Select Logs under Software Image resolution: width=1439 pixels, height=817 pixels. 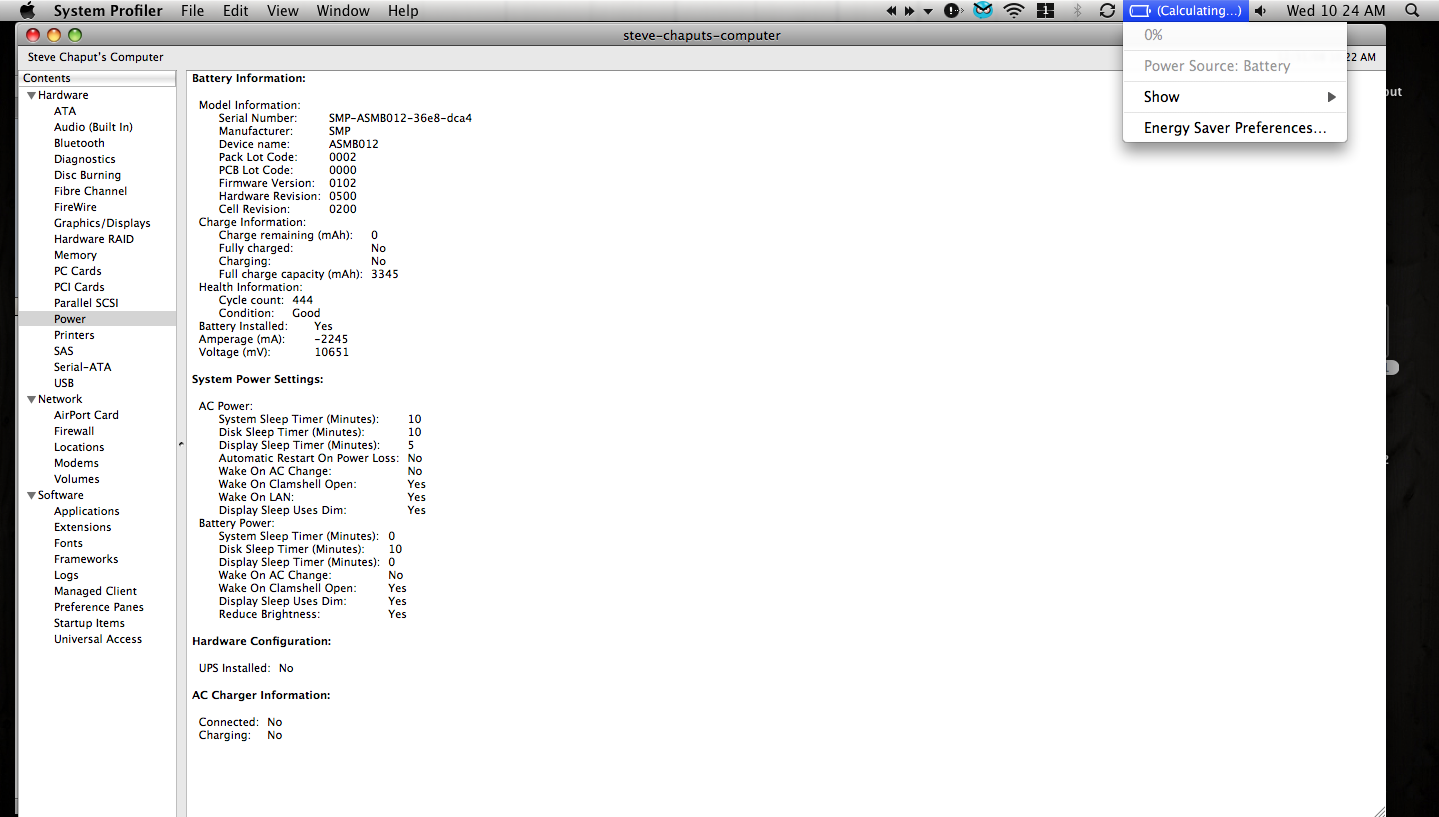tap(66, 575)
